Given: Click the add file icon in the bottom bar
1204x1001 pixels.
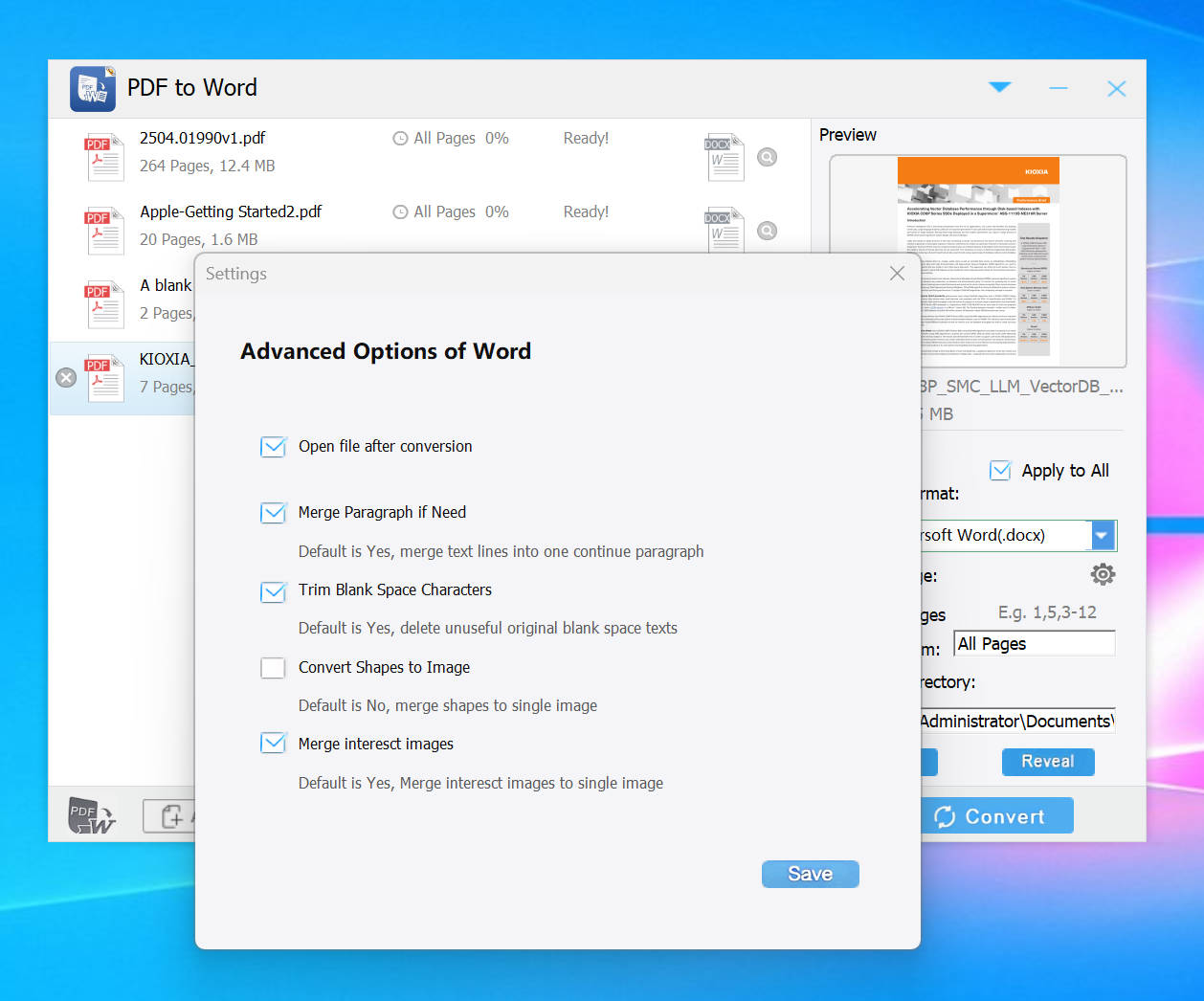Looking at the screenshot, I should 172,816.
